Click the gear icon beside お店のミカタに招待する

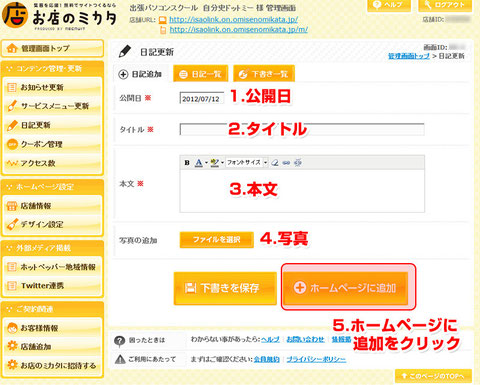(x=12, y=365)
